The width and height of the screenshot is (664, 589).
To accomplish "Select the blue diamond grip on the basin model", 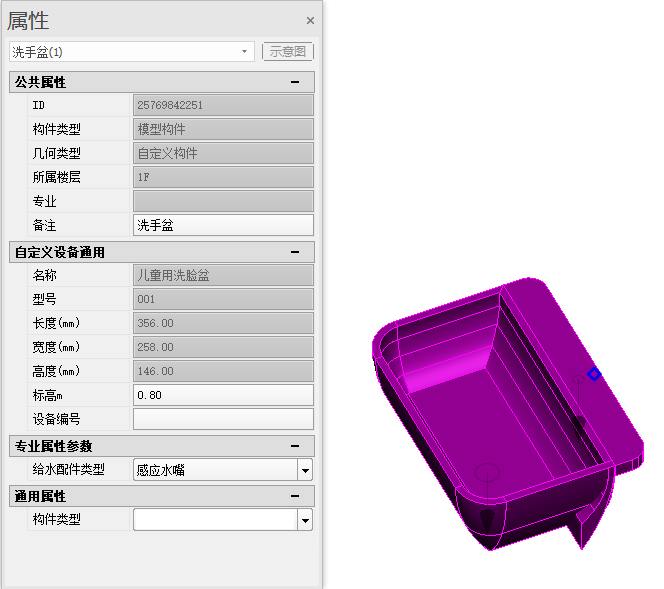I will [x=594, y=374].
